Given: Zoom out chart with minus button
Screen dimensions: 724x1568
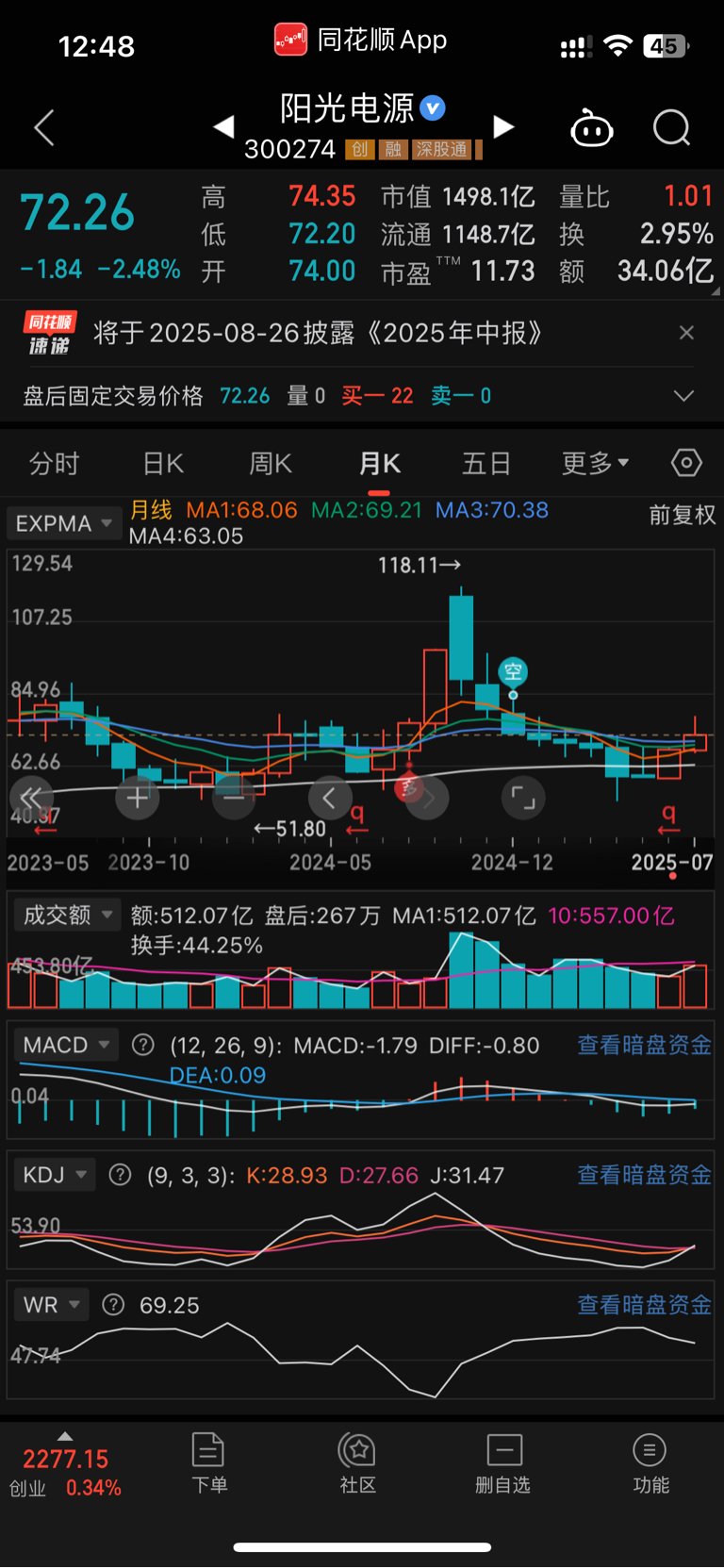Looking at the screenshot, I should click(234, 798).
